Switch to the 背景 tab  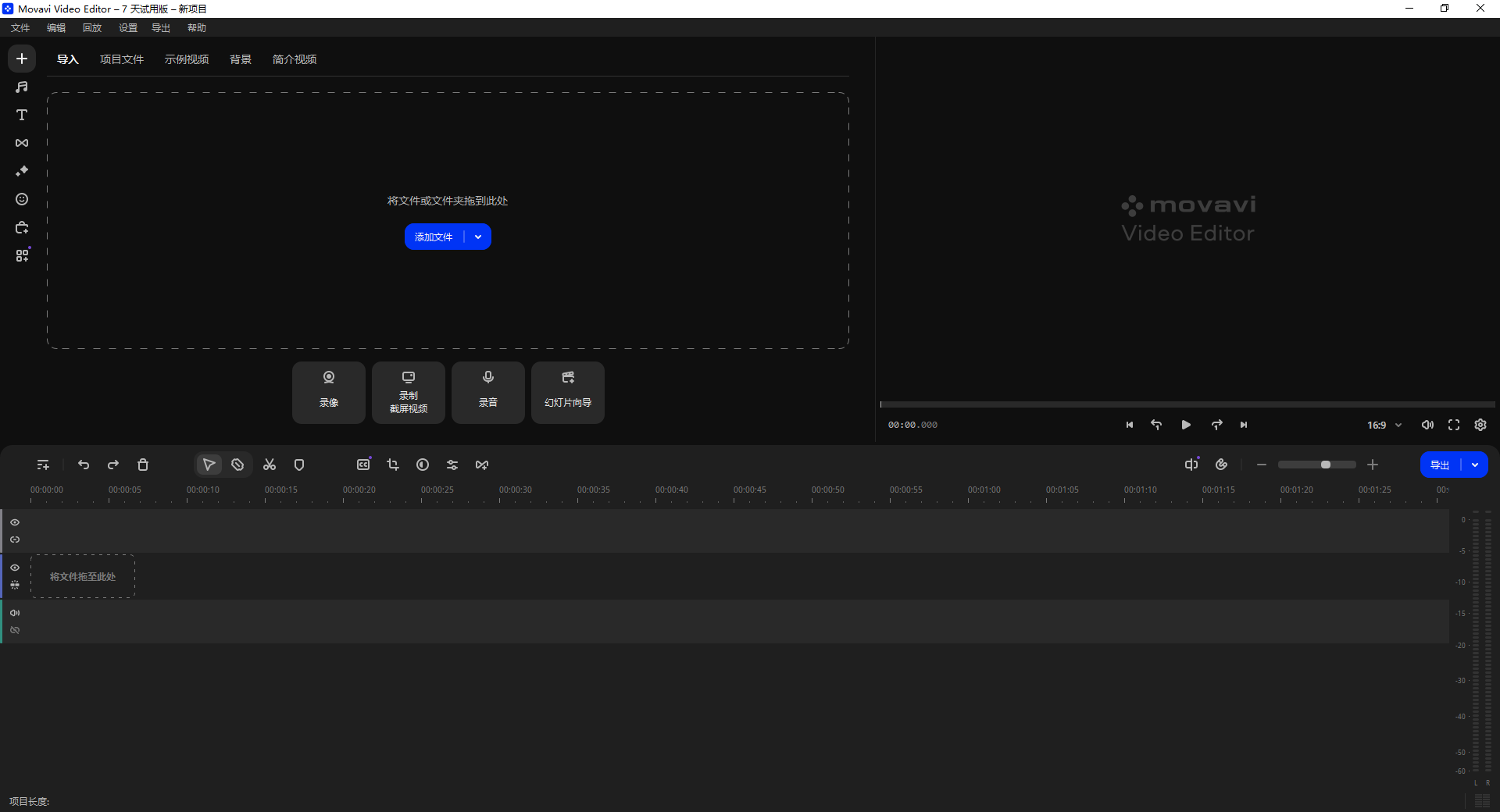241,59
